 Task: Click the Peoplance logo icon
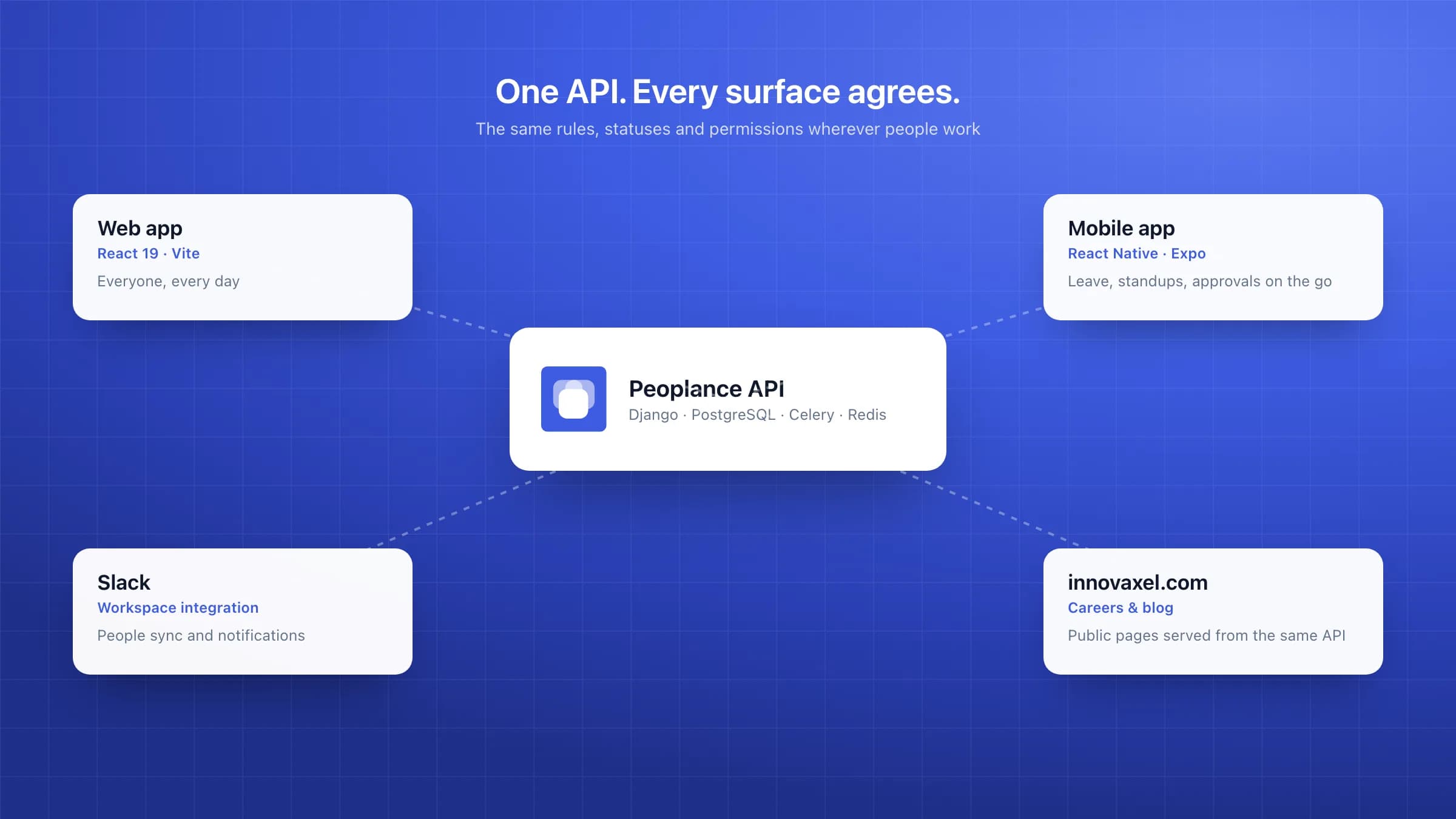coord(573,399)
